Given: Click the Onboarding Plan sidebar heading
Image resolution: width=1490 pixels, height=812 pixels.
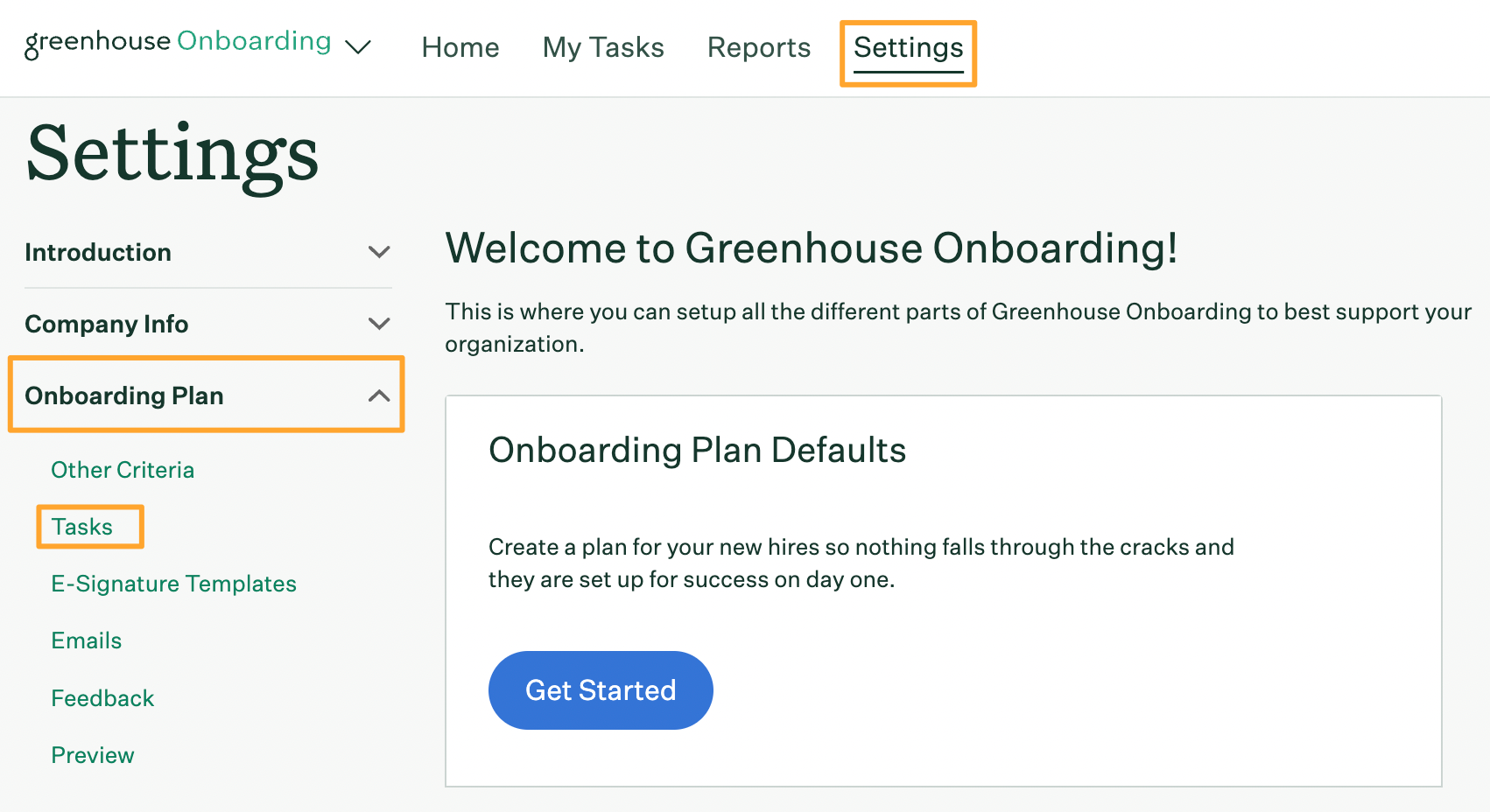Looking at the screenshot, I should point(124,395).
